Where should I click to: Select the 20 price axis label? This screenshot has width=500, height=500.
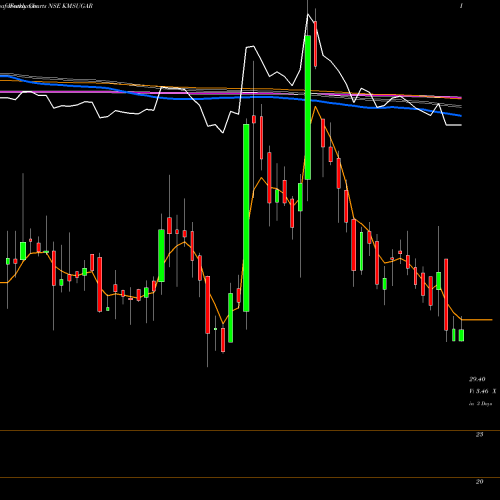tap(479, 481)
